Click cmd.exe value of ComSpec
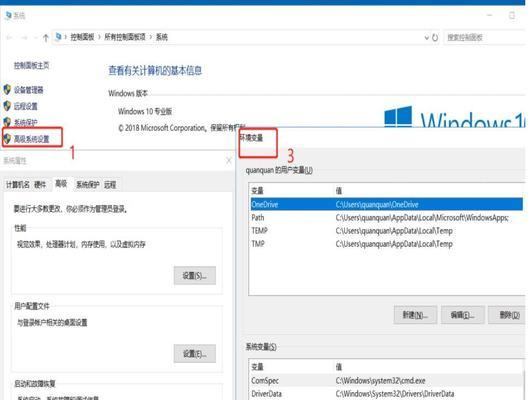Screen dimensions: 528x400 pyautogui.click(x=380, y=381)
